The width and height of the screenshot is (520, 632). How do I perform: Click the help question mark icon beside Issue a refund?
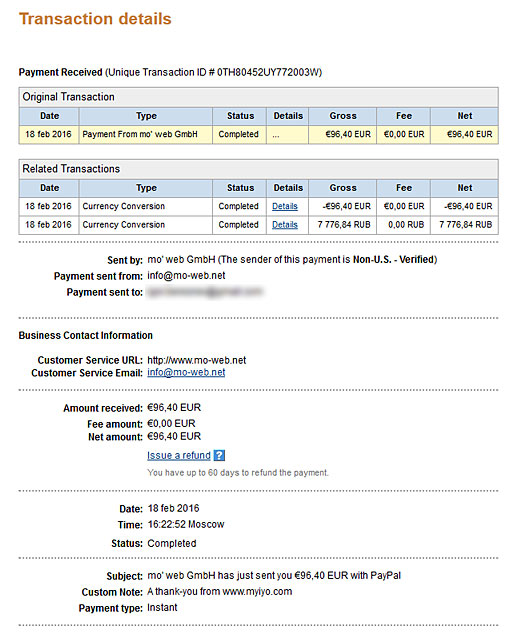[x=219, y=455]
